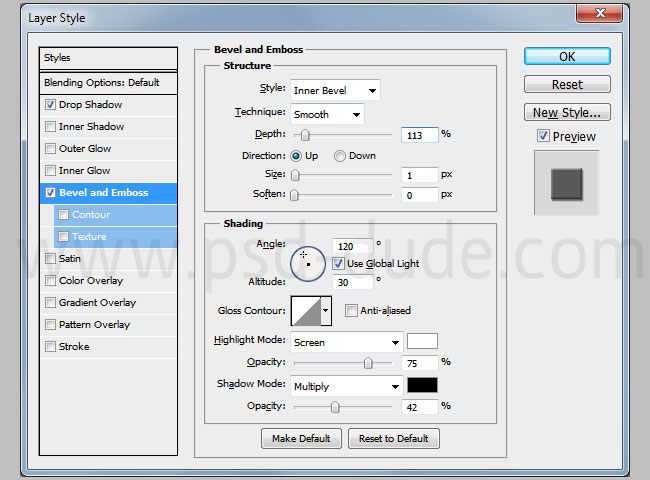Enable the Pattern Overlay checkbox

(50, 324)
